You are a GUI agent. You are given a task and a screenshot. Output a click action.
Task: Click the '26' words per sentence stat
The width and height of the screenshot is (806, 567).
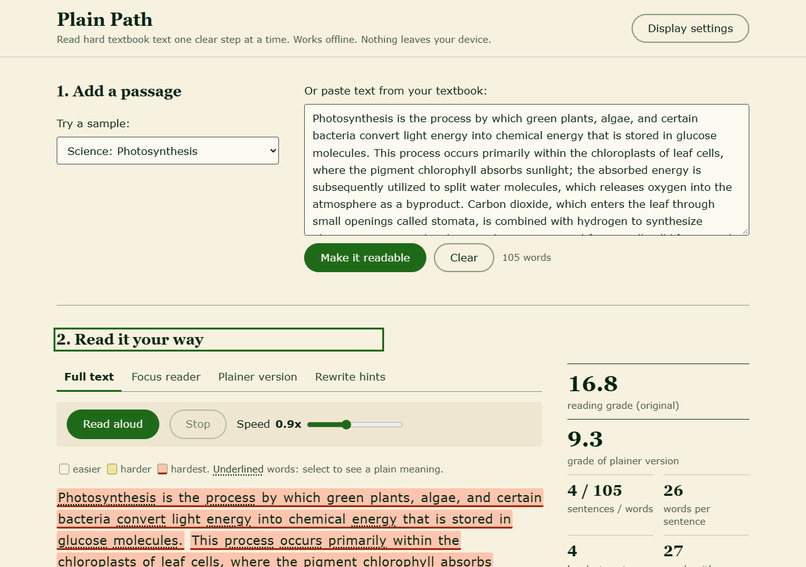[673, 490]
